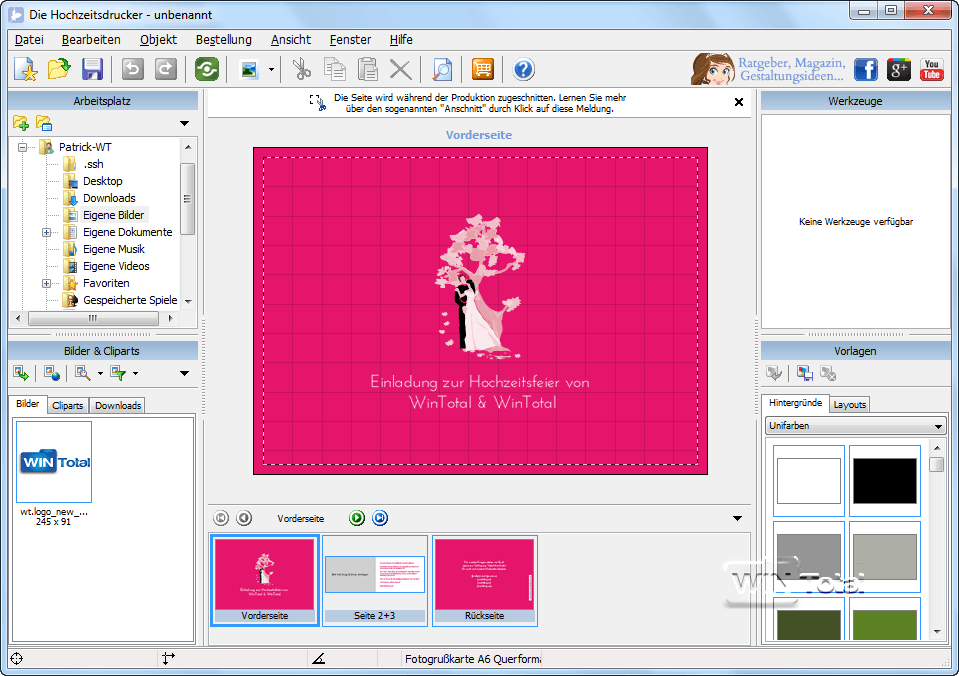Select the black background swatch

click(x=884, y=481)
